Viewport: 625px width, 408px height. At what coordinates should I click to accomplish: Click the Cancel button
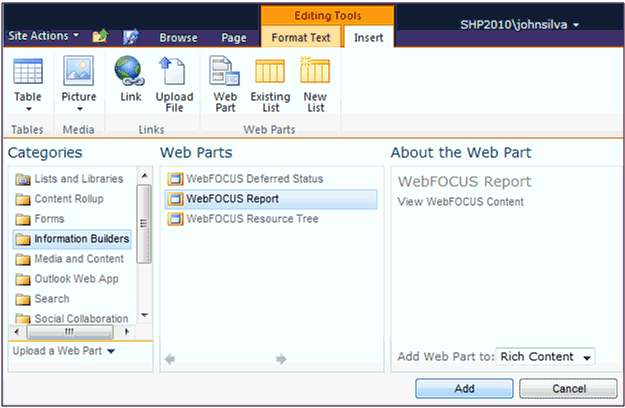568,388
